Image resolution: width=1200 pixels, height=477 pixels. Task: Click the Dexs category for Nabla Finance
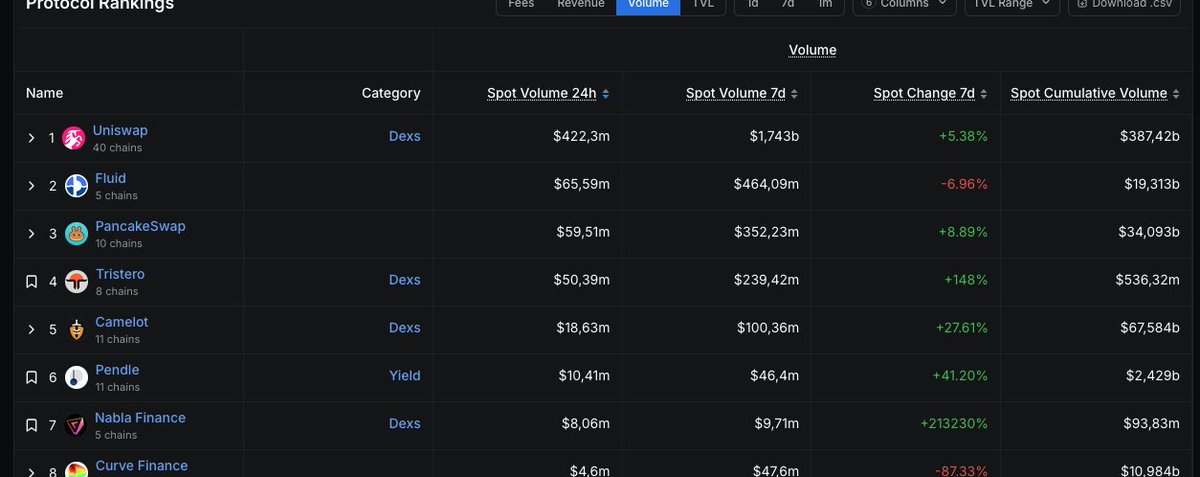405,424
